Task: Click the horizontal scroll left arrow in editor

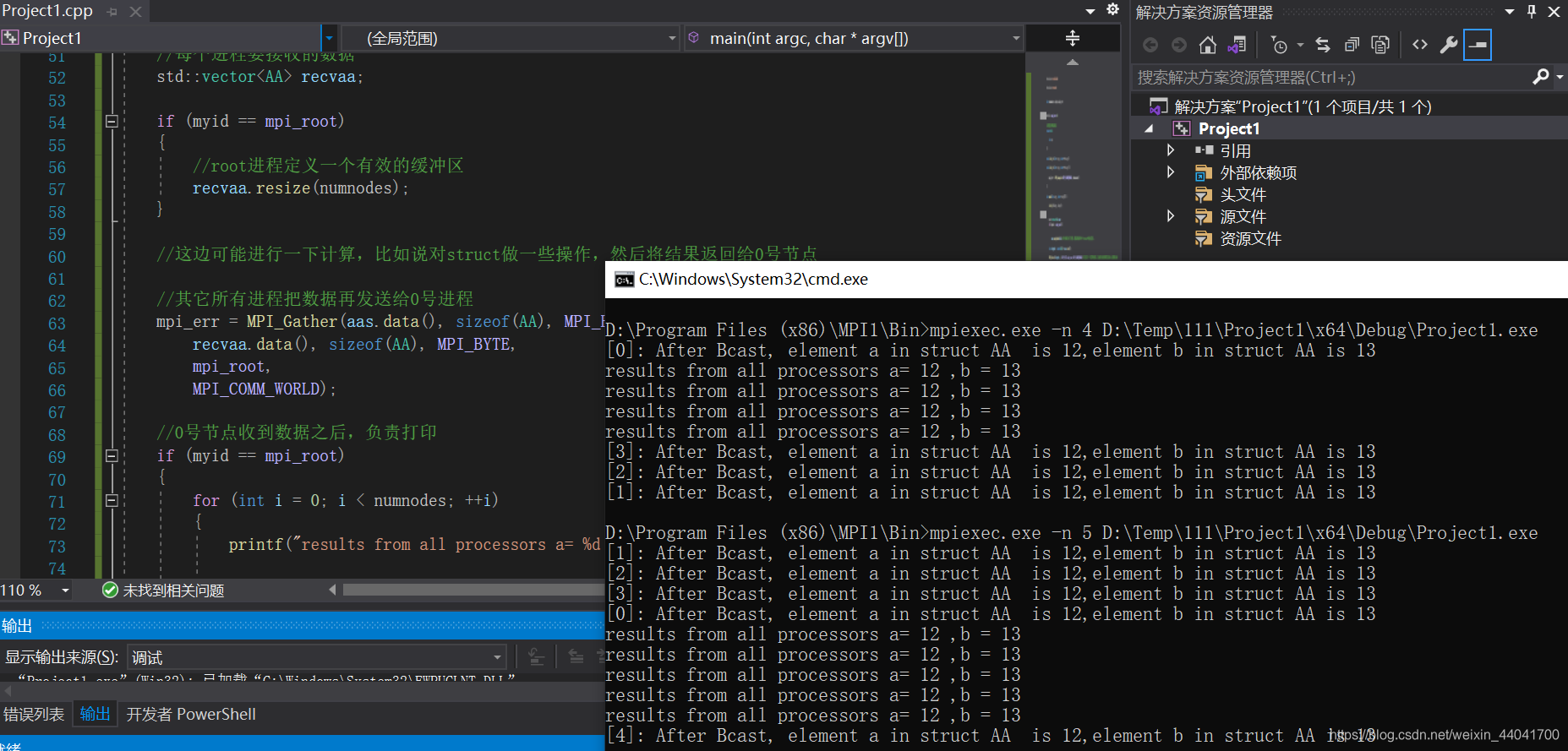Action: pos(331,590)
